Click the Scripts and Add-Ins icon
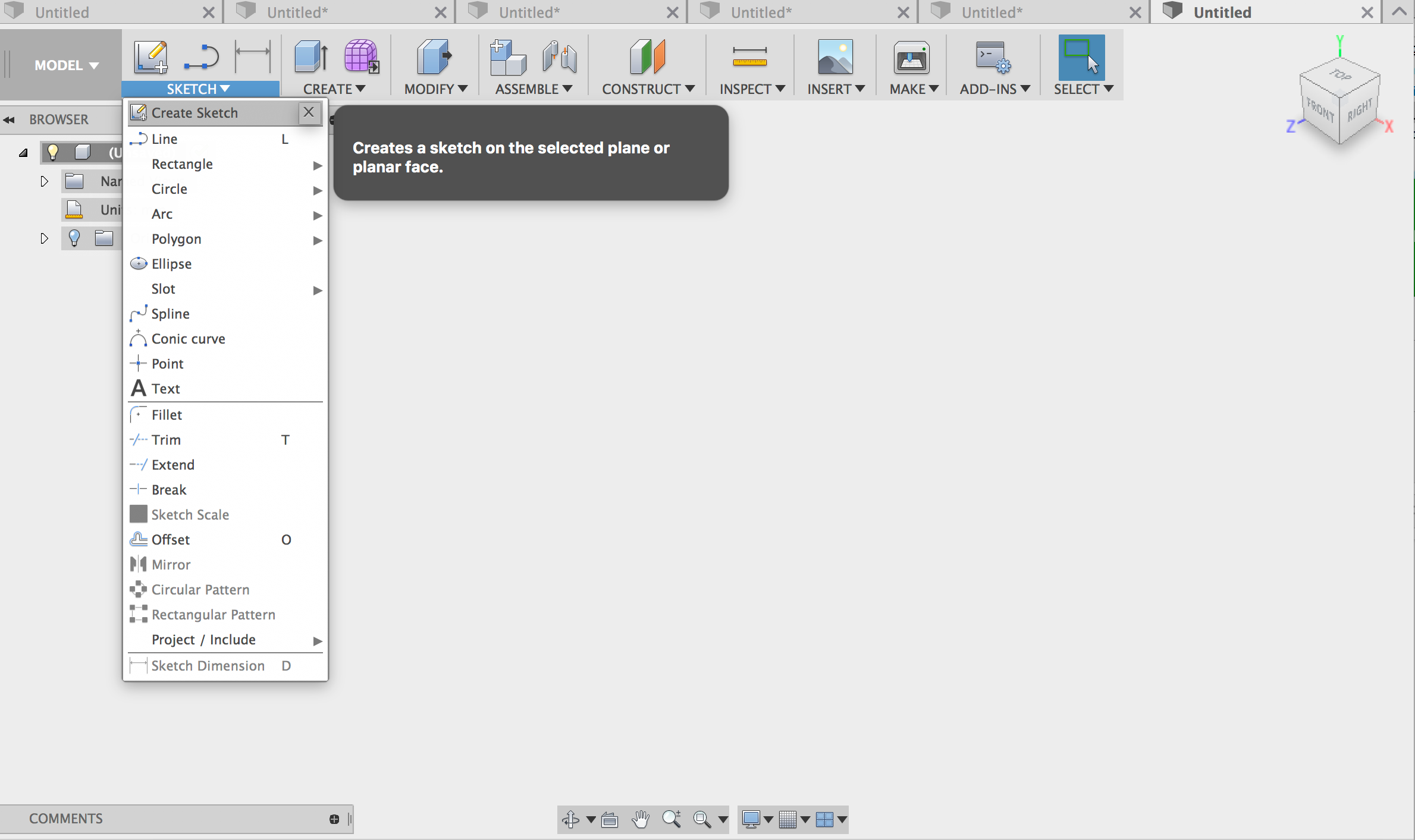Screen dimensions: 1415x840 [x=993, y=57]
